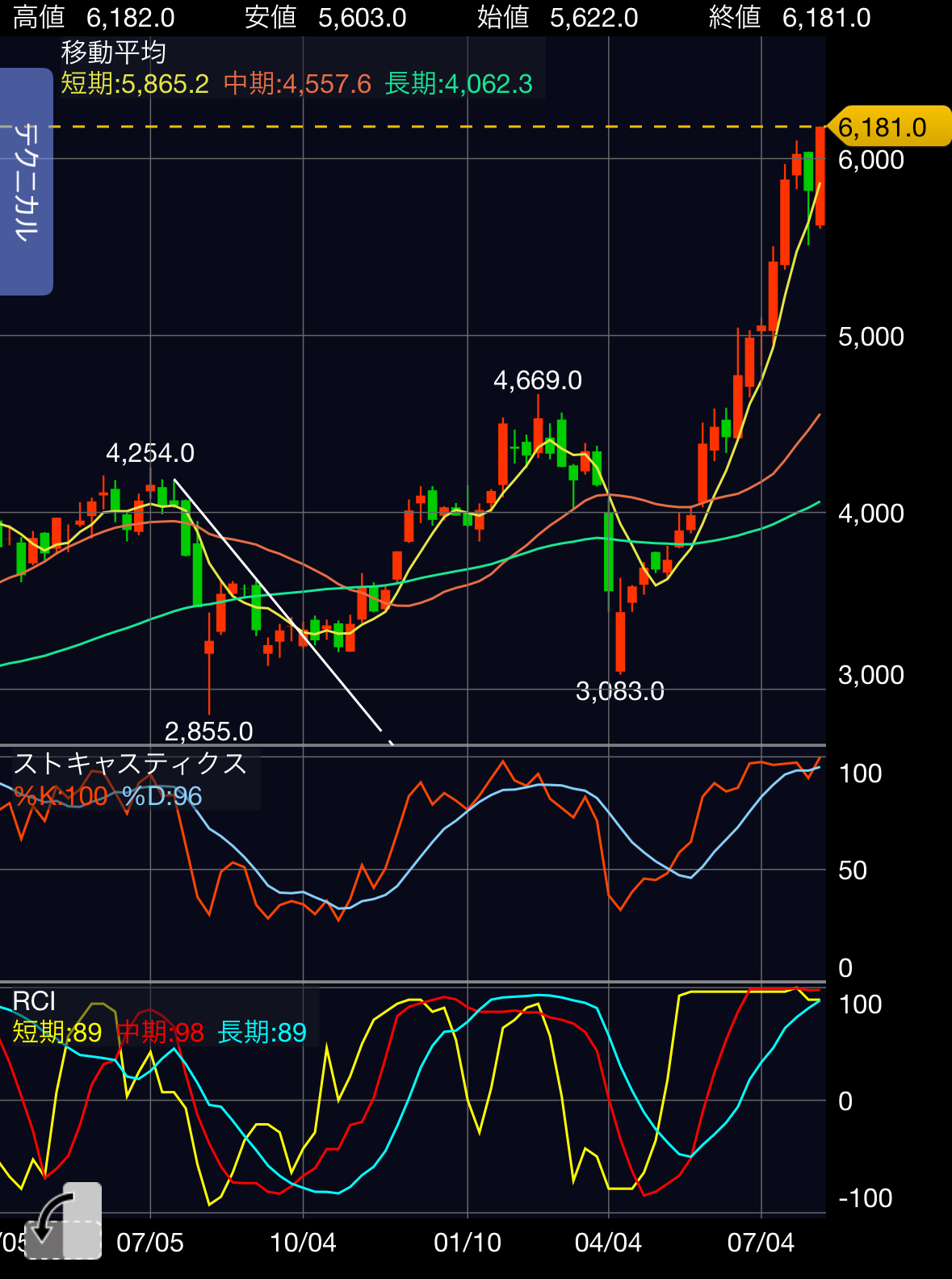
Task: Select the ストキャスティクス panel title
Action: [130, 763]
